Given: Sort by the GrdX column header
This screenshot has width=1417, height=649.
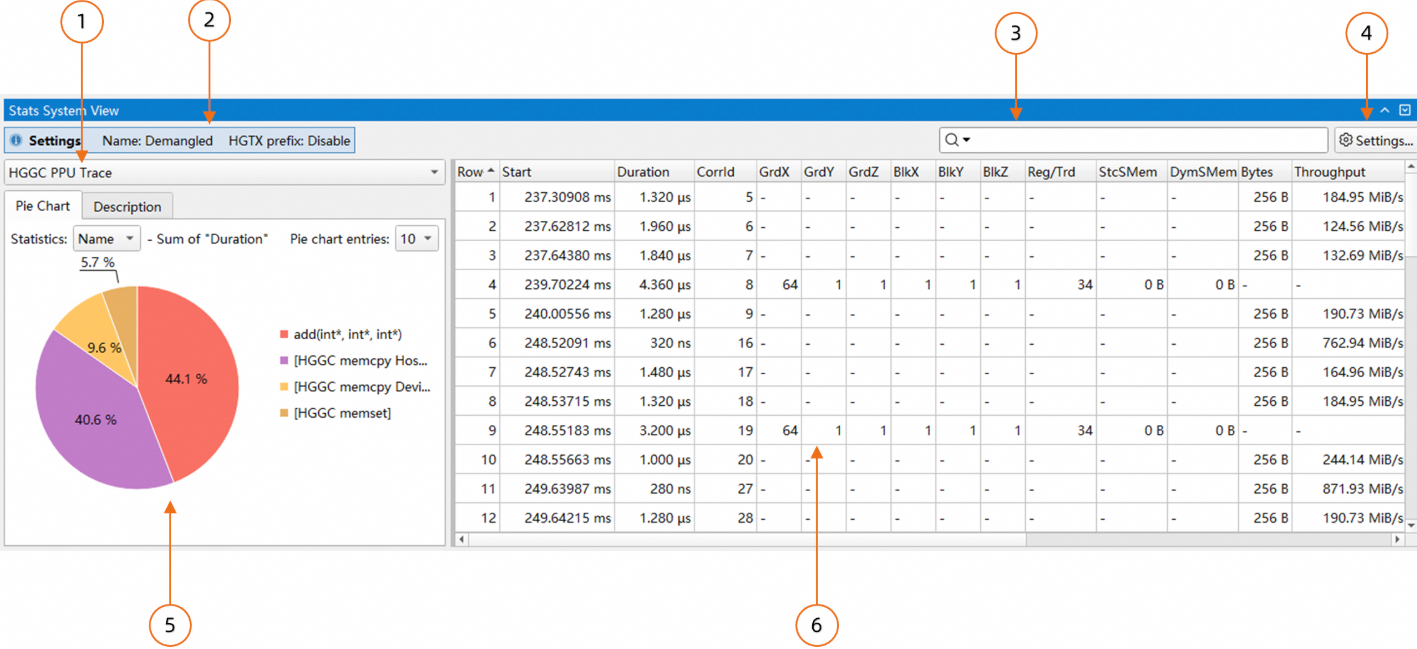Looking at the screenshot, I should coord(778,172).
